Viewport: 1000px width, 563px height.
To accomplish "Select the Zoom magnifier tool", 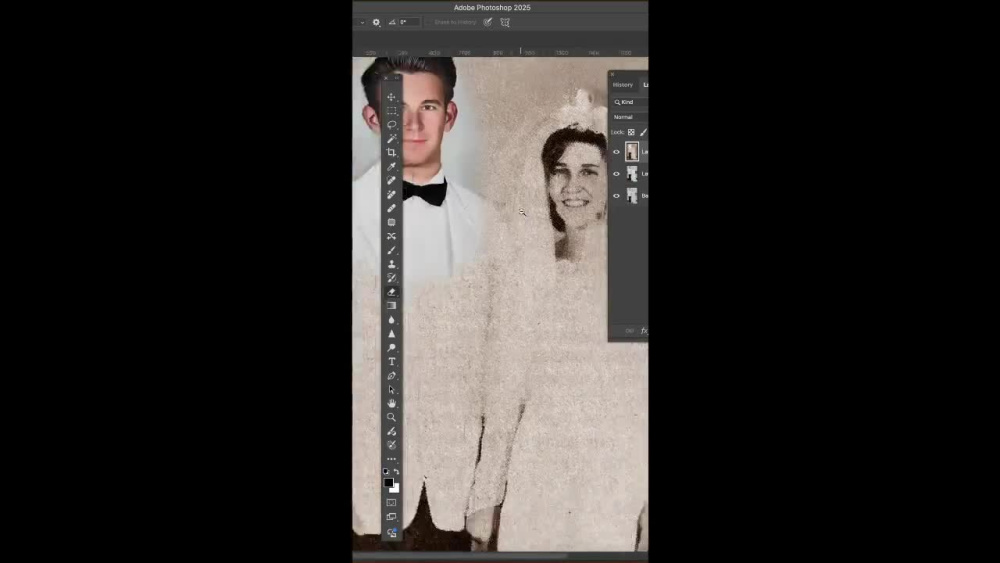I will (392, 418).
